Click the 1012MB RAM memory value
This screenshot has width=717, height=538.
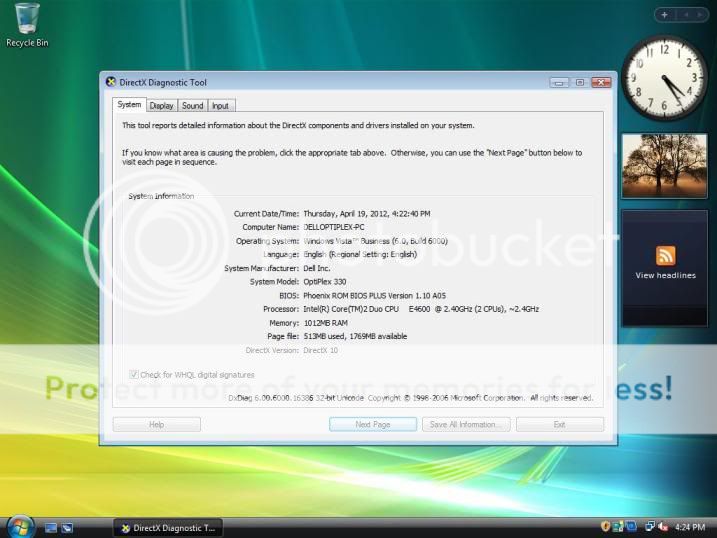(326, 323)
